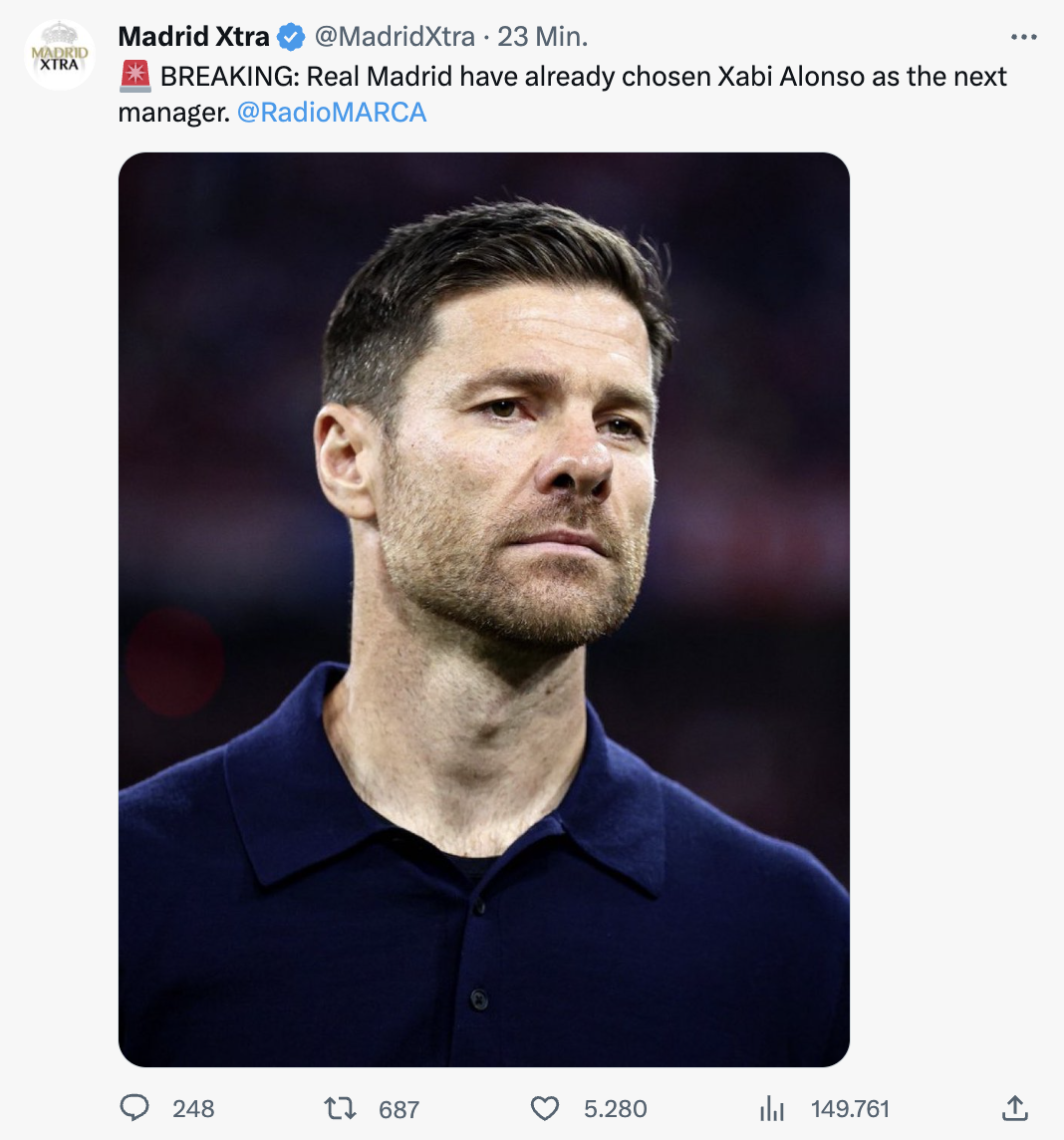
Task: Click the 248 replies count
Action: point(193,1109)
